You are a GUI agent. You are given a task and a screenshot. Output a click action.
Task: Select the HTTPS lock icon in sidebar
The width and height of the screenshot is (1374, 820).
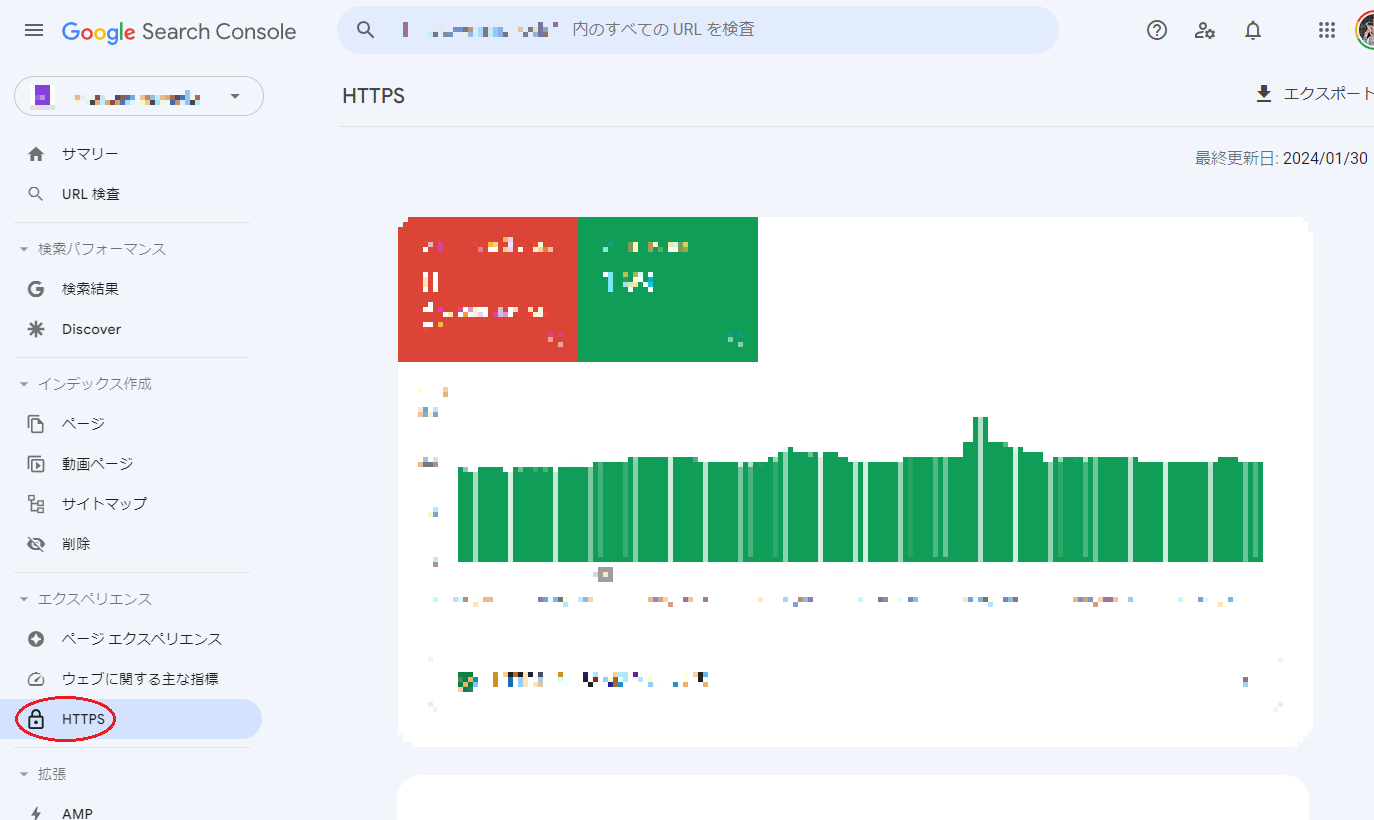coord(36,718)
